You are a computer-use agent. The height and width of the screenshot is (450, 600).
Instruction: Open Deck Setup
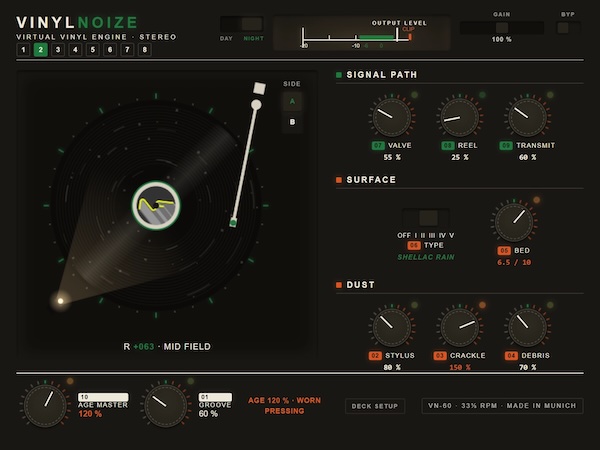375,406
